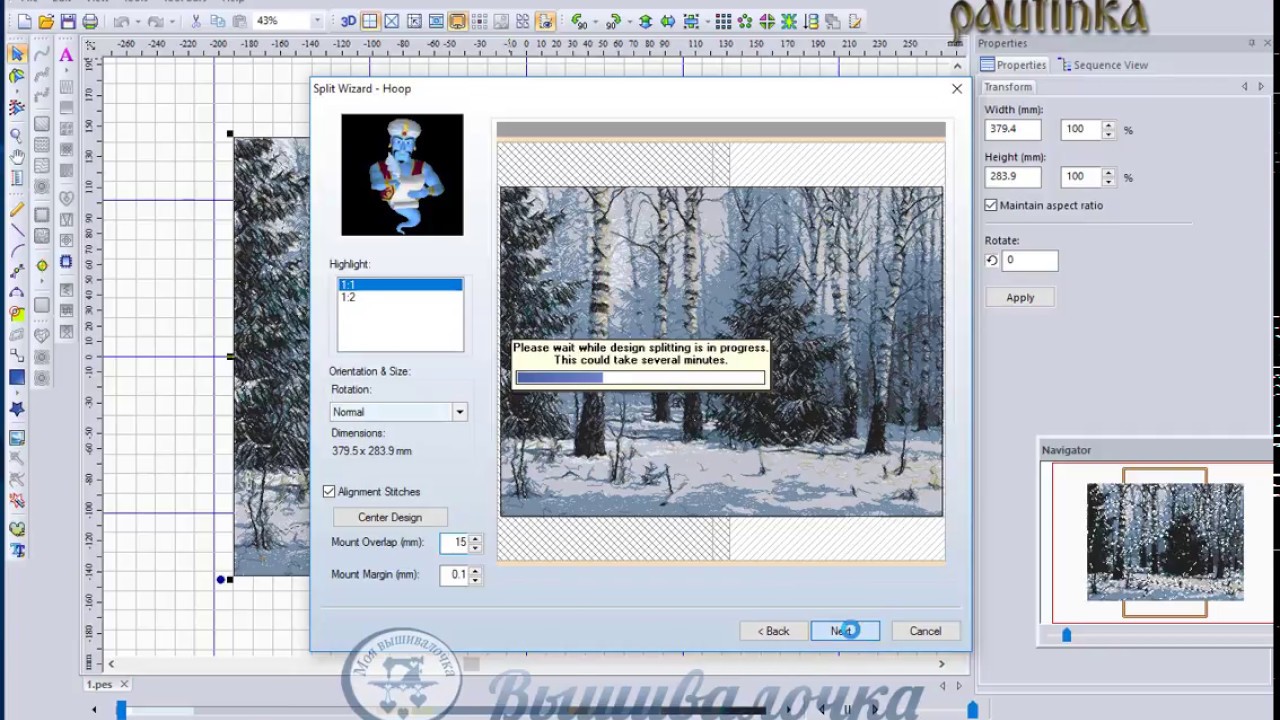Click Next in the Split Wizard
The image size is (1280, 720).
[846, 631]
